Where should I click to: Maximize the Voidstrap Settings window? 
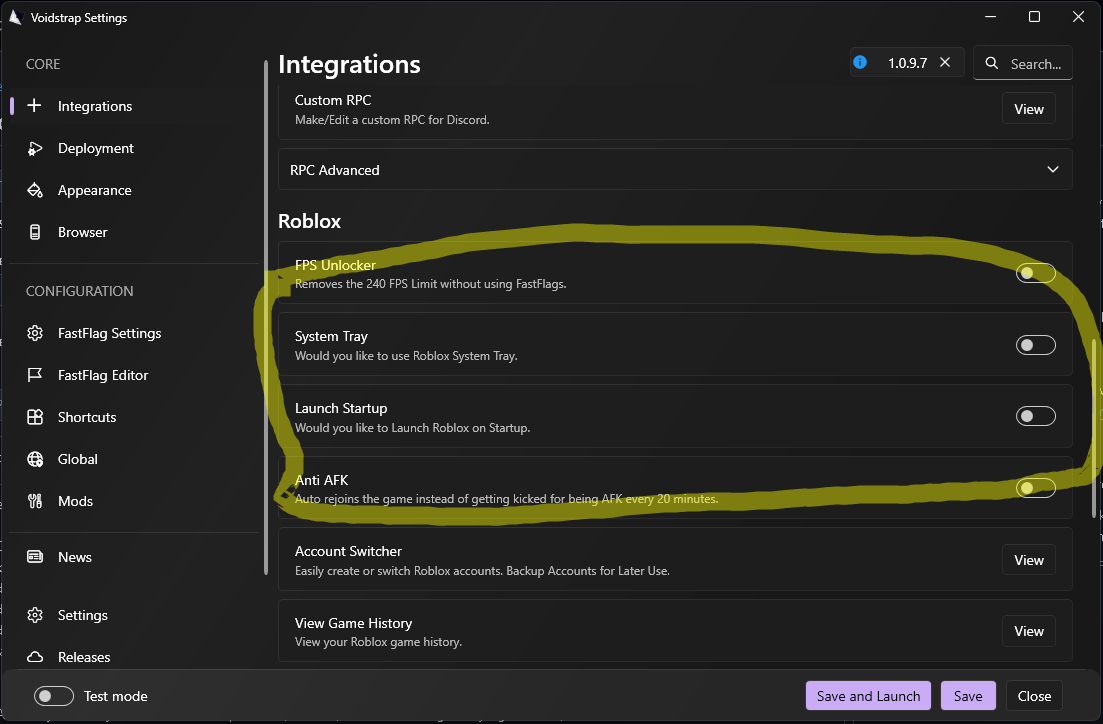pyautogui.click(x=1034, y=17)
